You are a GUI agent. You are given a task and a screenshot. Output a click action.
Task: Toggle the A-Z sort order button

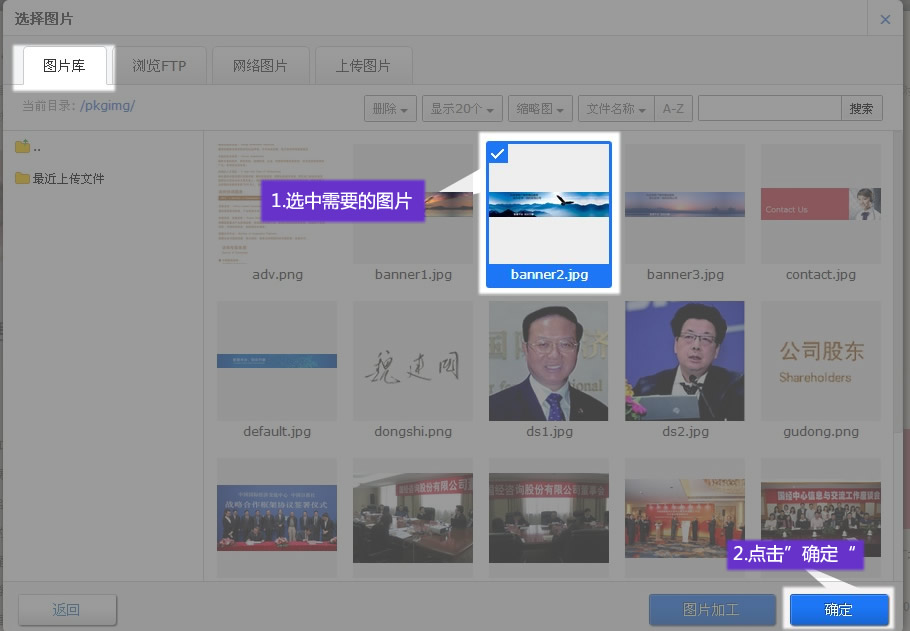tap(673, 109)
